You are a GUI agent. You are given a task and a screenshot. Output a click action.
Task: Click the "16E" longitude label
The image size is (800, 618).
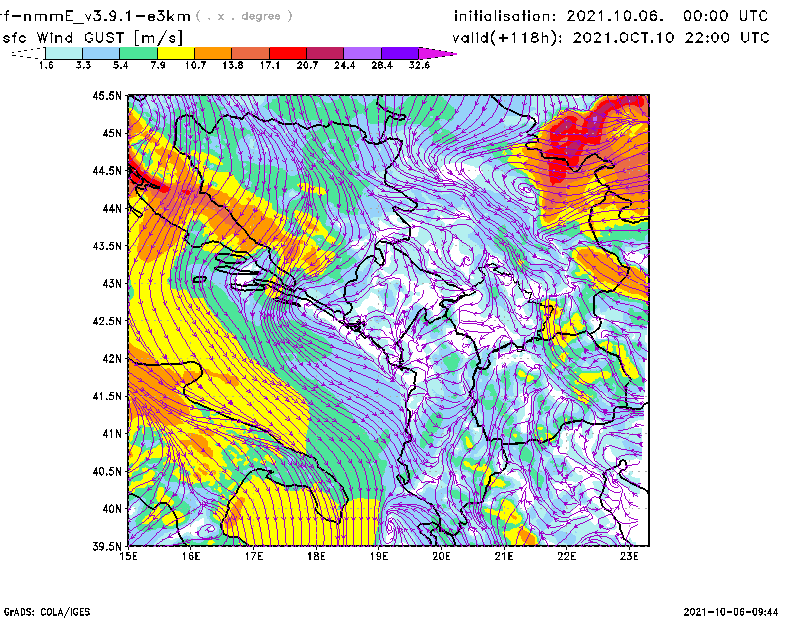point(191,556)
